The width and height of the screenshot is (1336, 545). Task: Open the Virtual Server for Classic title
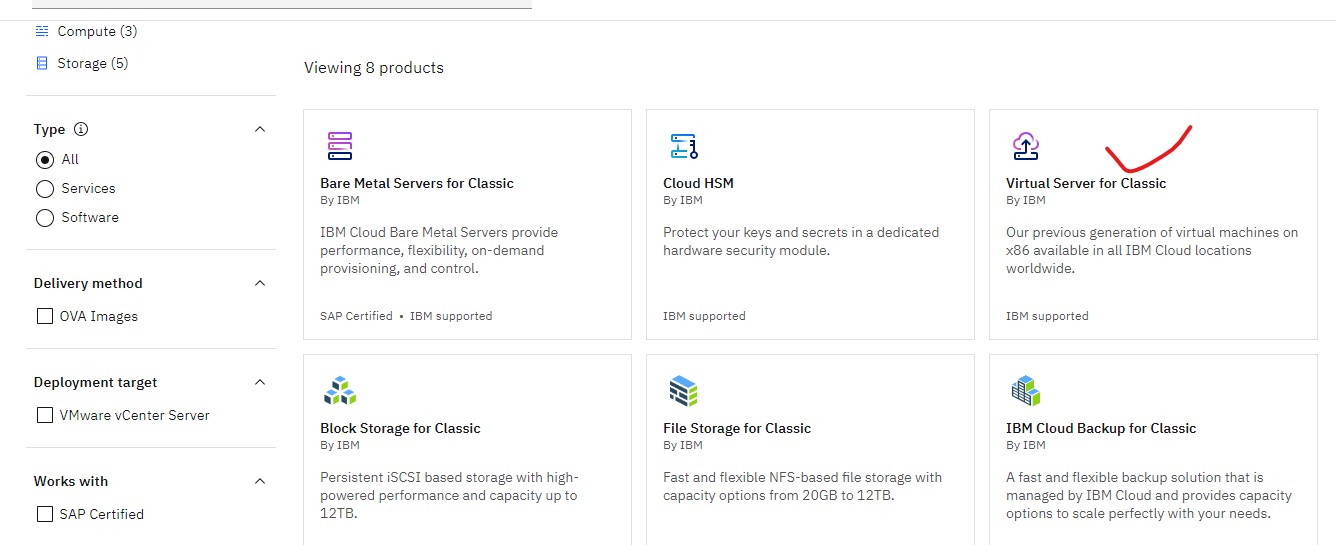tap(1086, 183)
